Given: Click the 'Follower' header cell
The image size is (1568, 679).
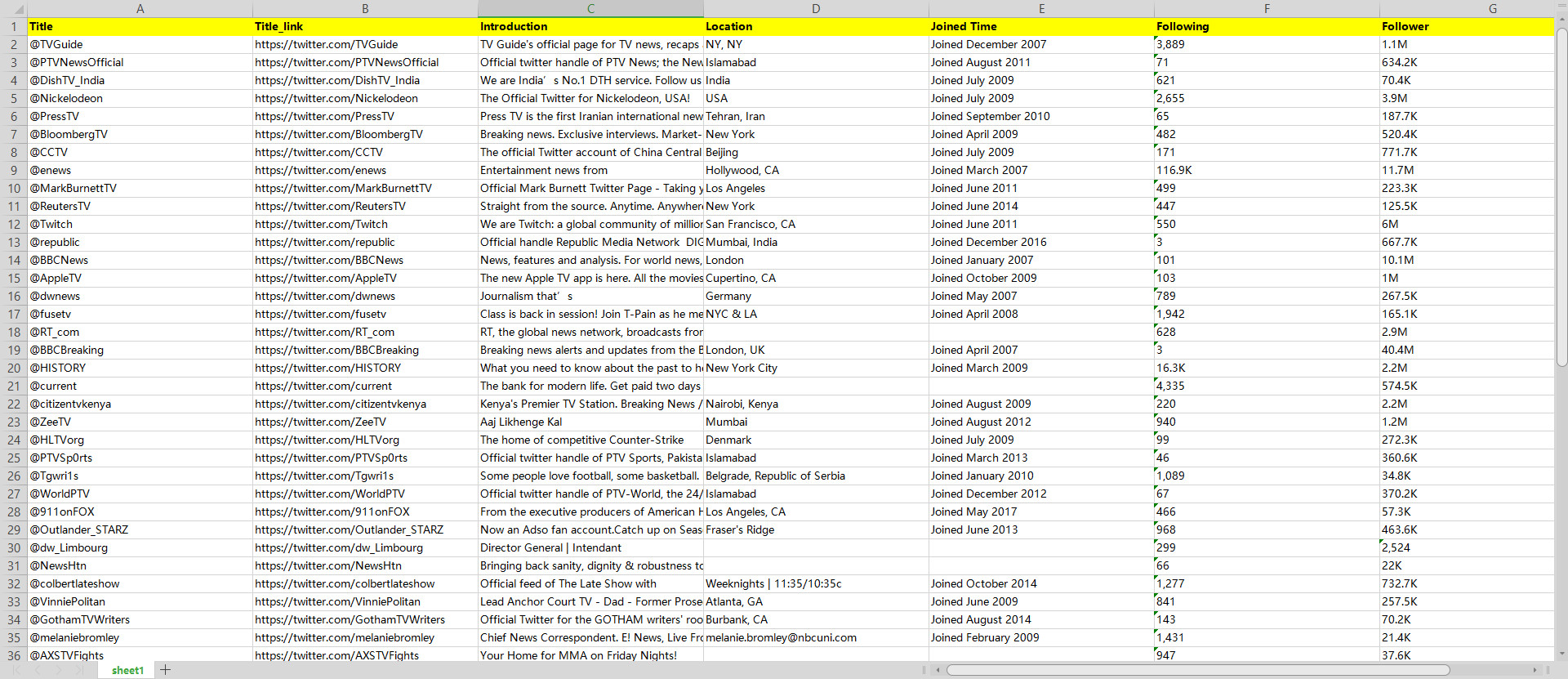Looking at the screenshot, I should (1467, 26).
